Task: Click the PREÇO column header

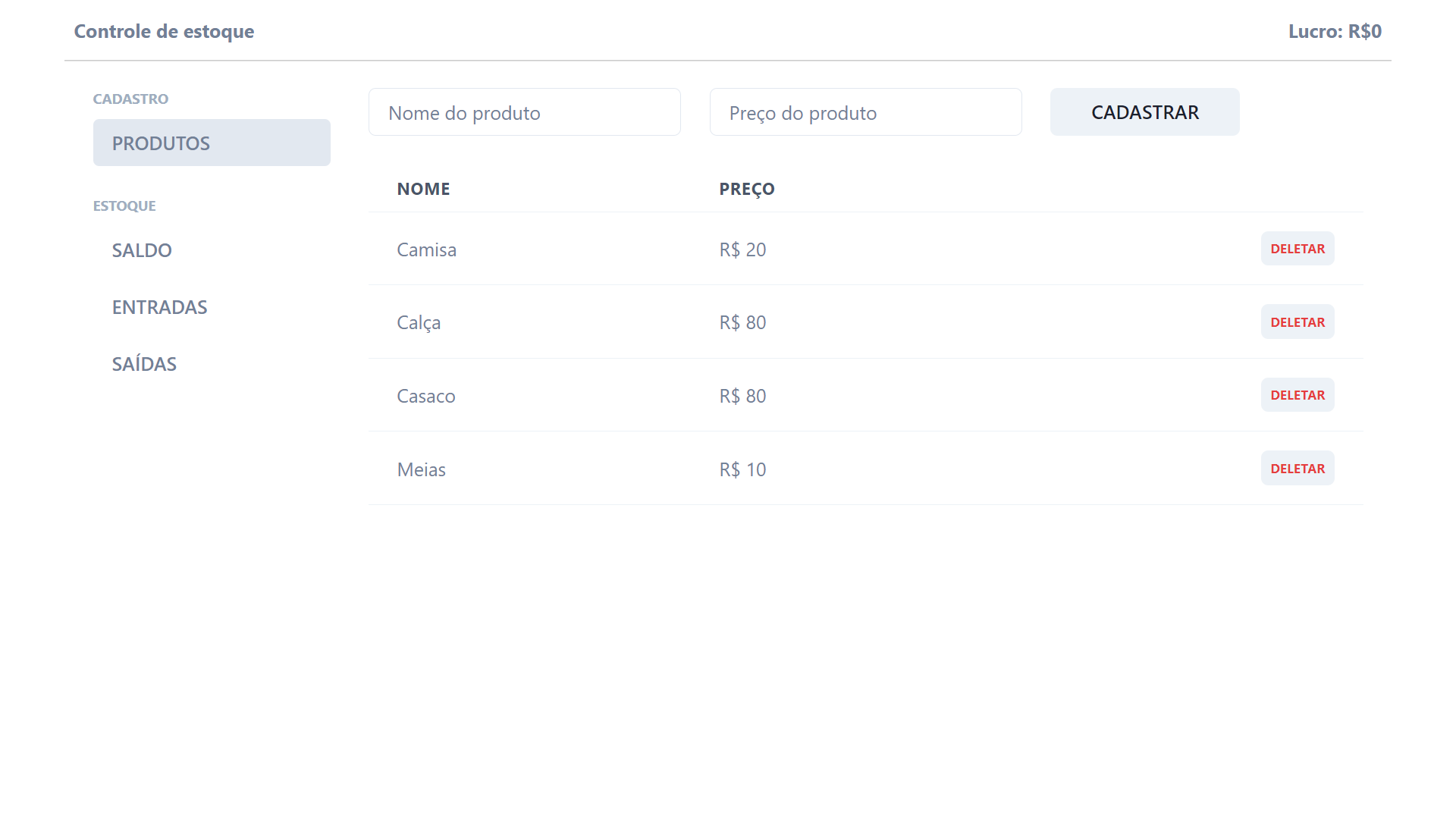Action: point(747,189)
